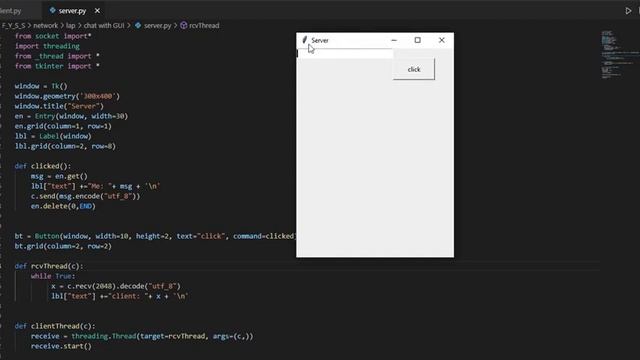
Task: Focus the text entry field in Server window
Action: pyautogui.click(x=344, y=53)
